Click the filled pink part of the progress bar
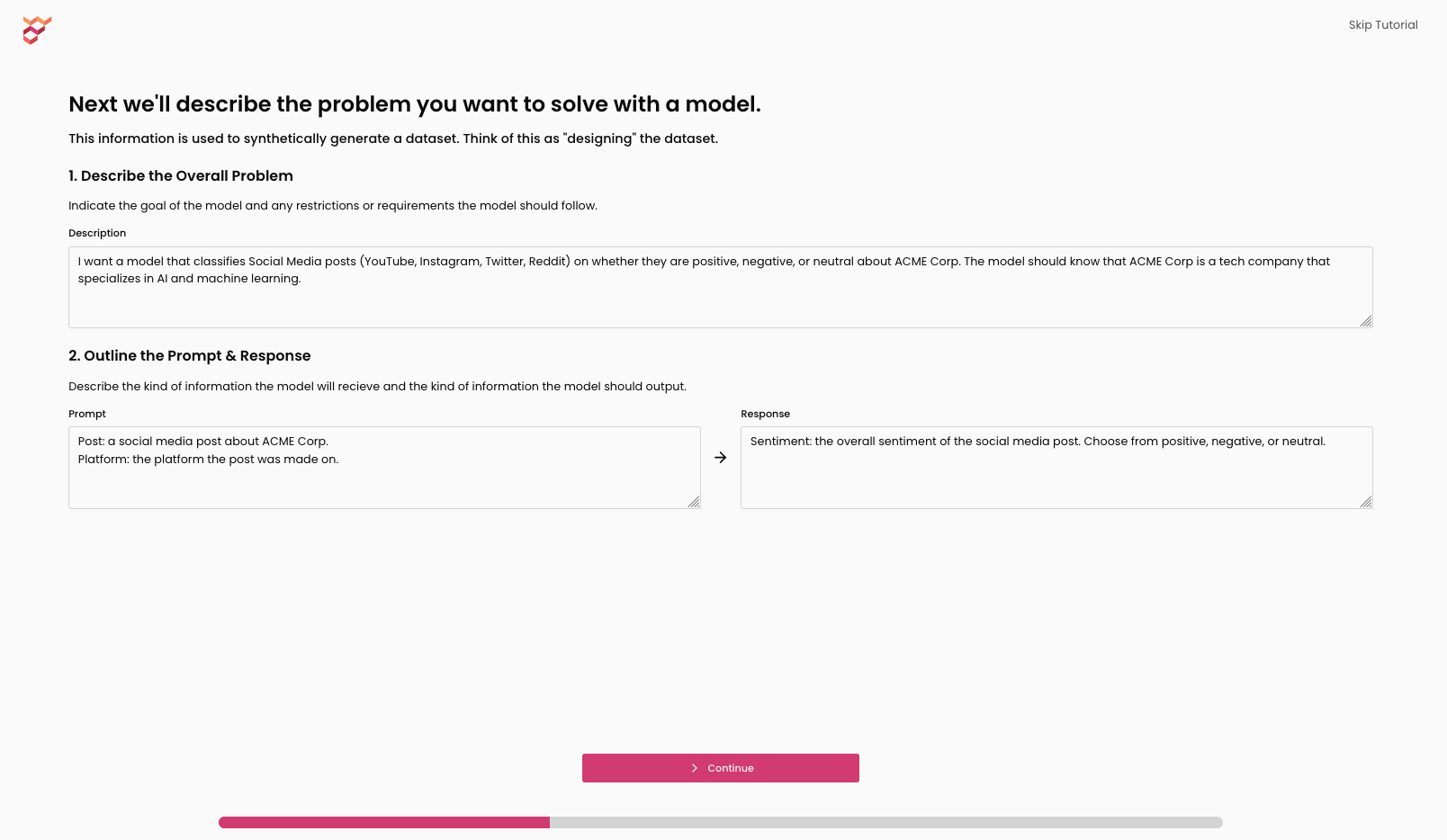The width and height of the screenshot is (1447, 840). [x=384, y=822]
